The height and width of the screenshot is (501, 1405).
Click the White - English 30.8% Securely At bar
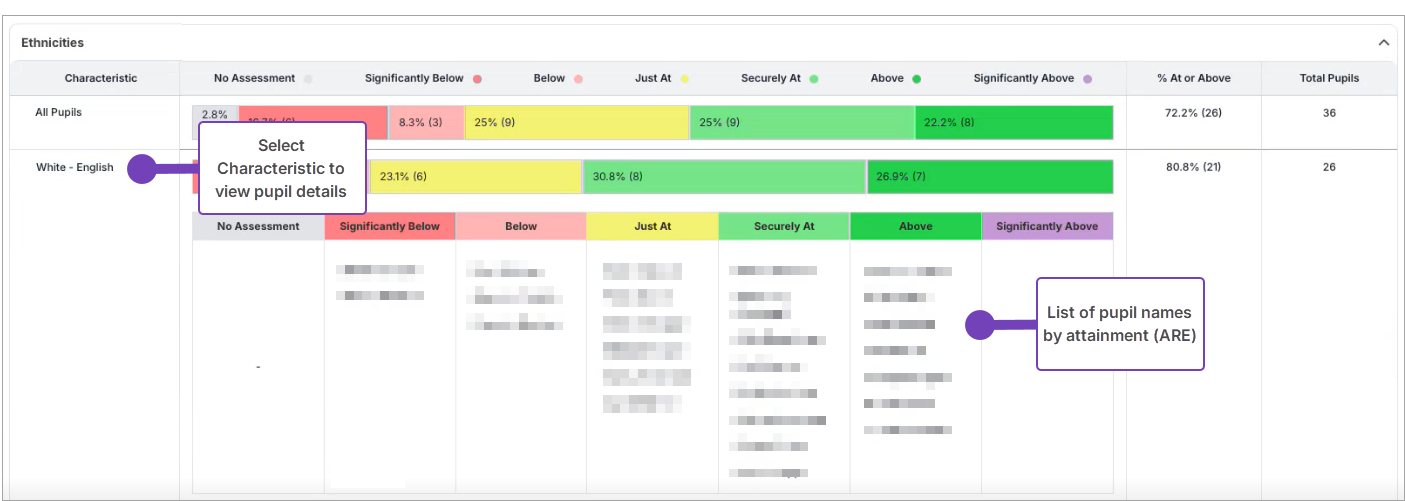tap(724, 177)
